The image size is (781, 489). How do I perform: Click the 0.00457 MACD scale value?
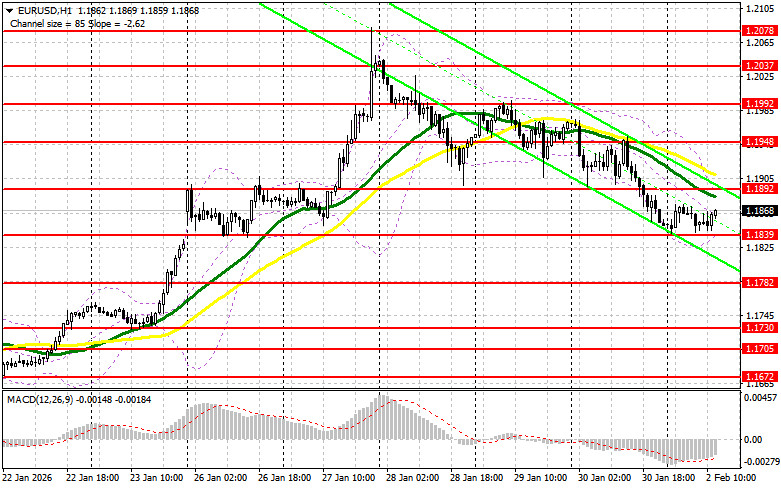(760, 398)
